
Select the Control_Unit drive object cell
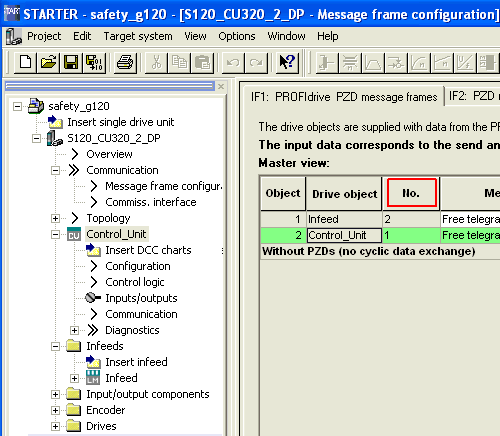tap(344, 235)
